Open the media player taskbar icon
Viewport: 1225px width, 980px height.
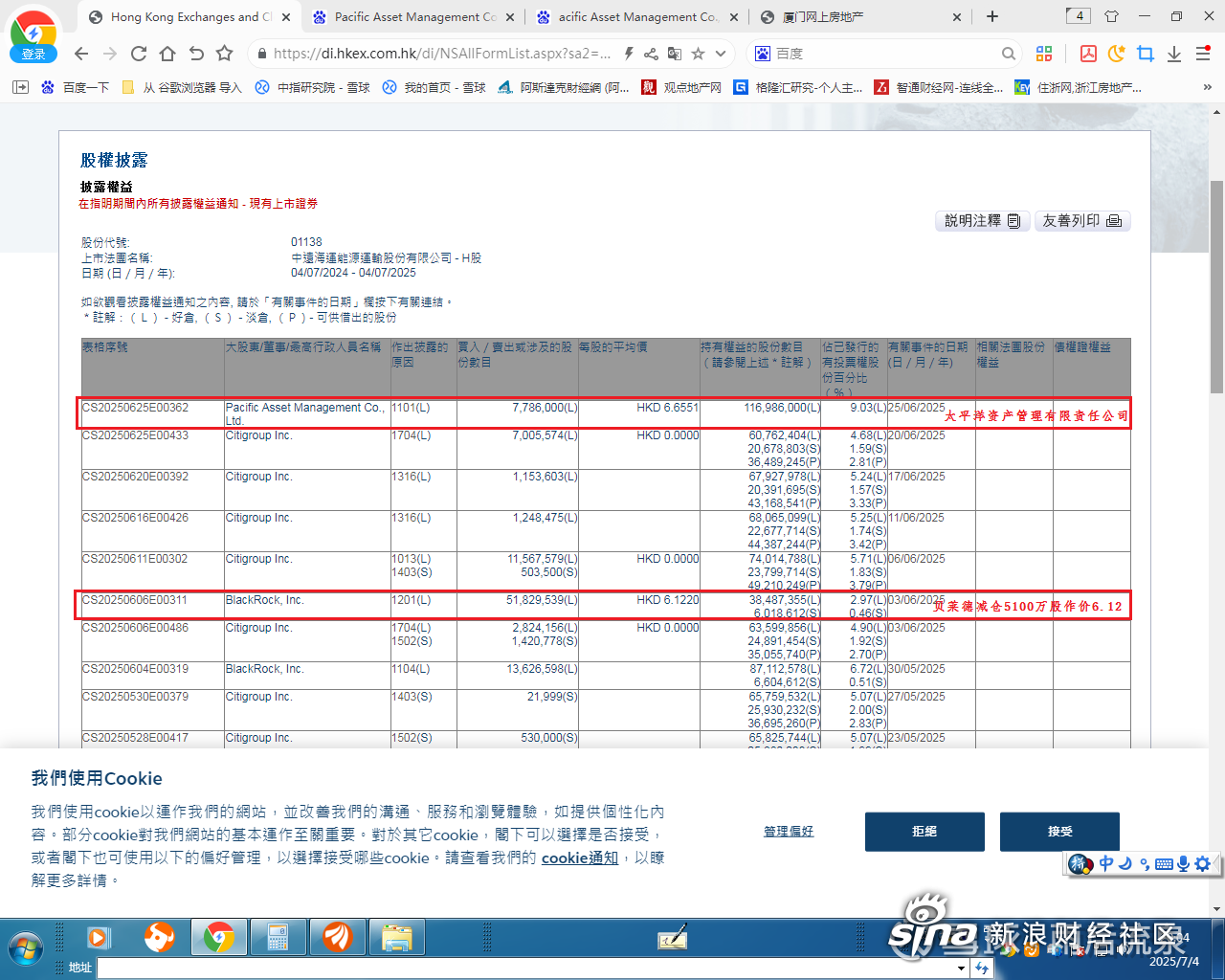click(x=99, y=938)
